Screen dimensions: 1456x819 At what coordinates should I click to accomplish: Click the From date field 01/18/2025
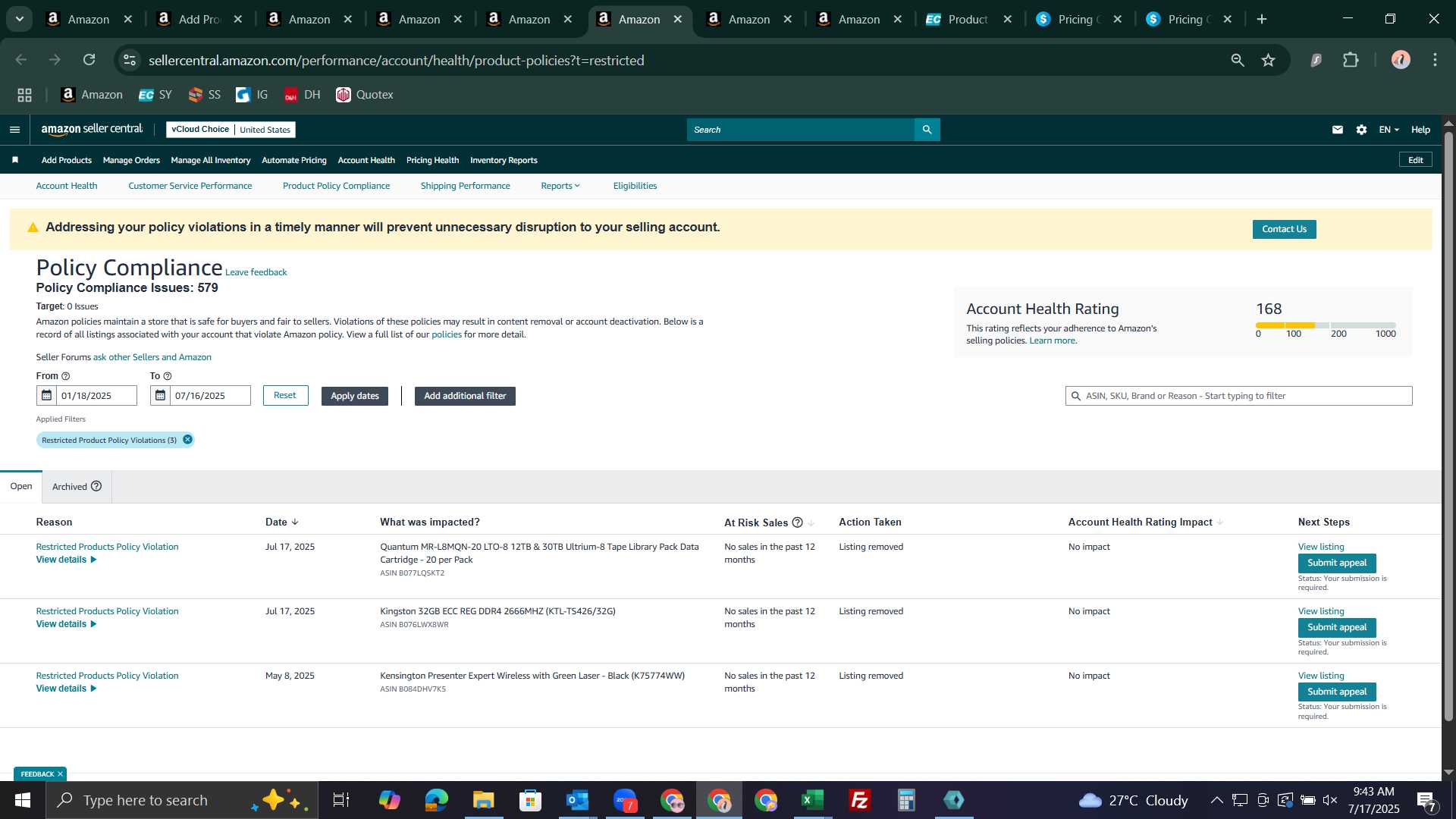96,395
